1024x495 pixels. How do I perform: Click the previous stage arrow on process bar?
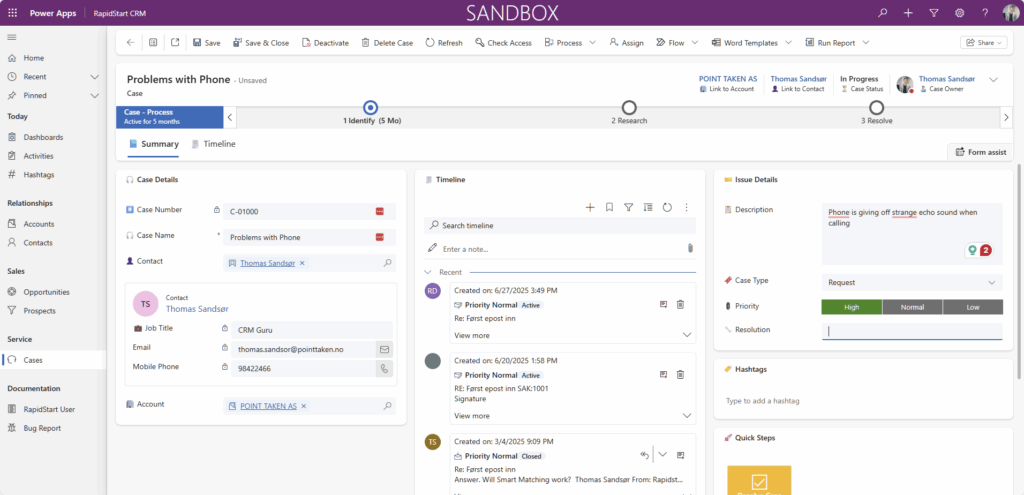(230, 118)
